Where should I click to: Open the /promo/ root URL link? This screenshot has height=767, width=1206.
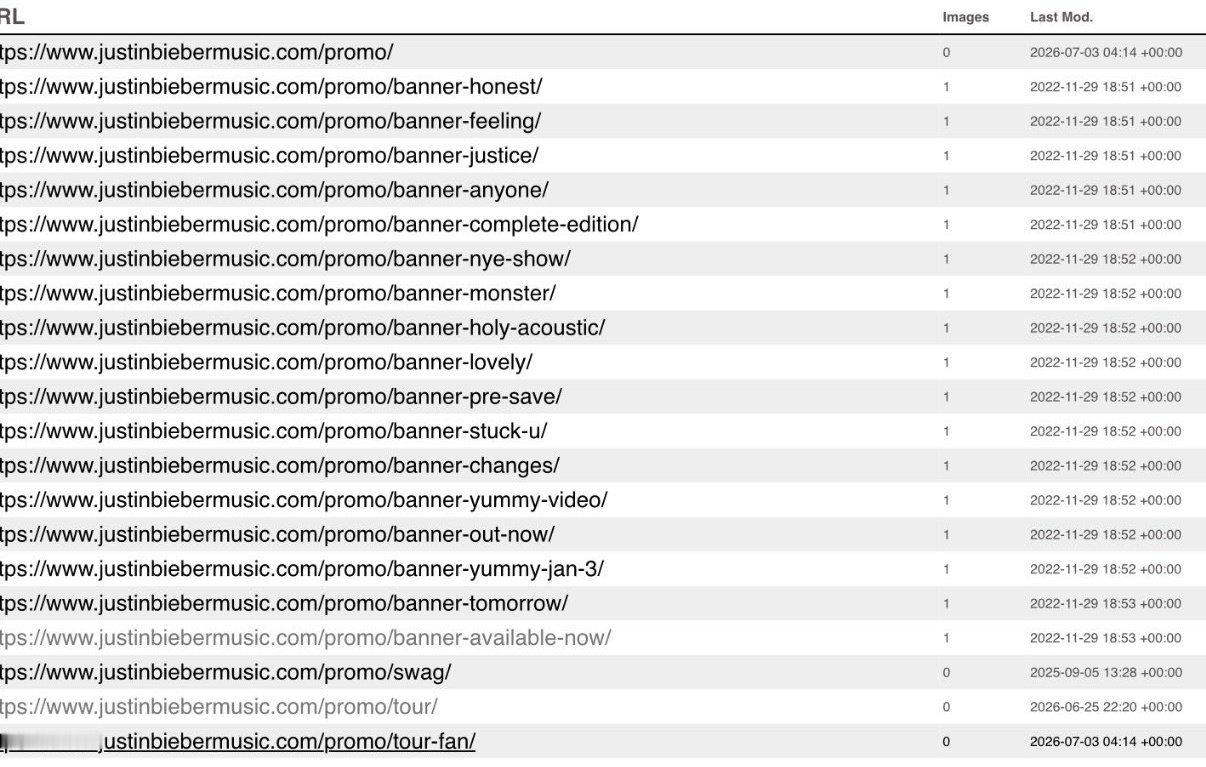click(197, 52)
